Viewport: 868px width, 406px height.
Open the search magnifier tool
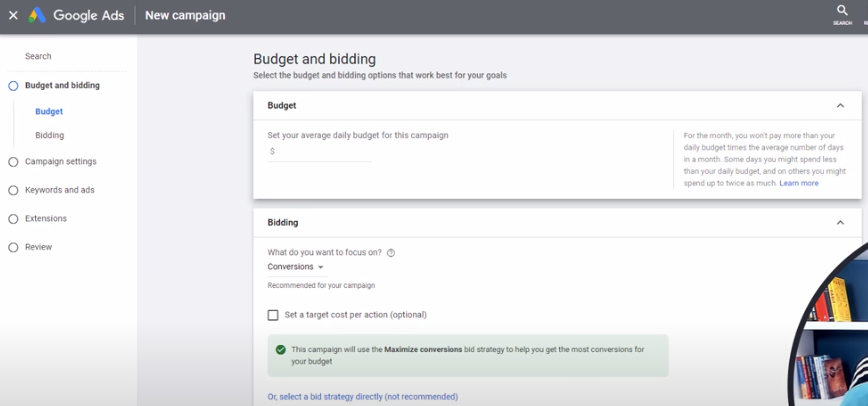click(842, 11)
